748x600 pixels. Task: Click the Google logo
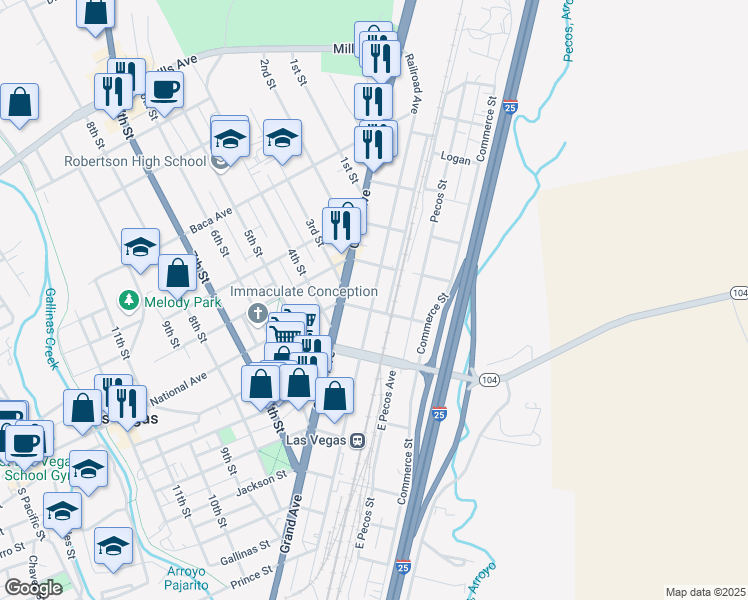33,589
